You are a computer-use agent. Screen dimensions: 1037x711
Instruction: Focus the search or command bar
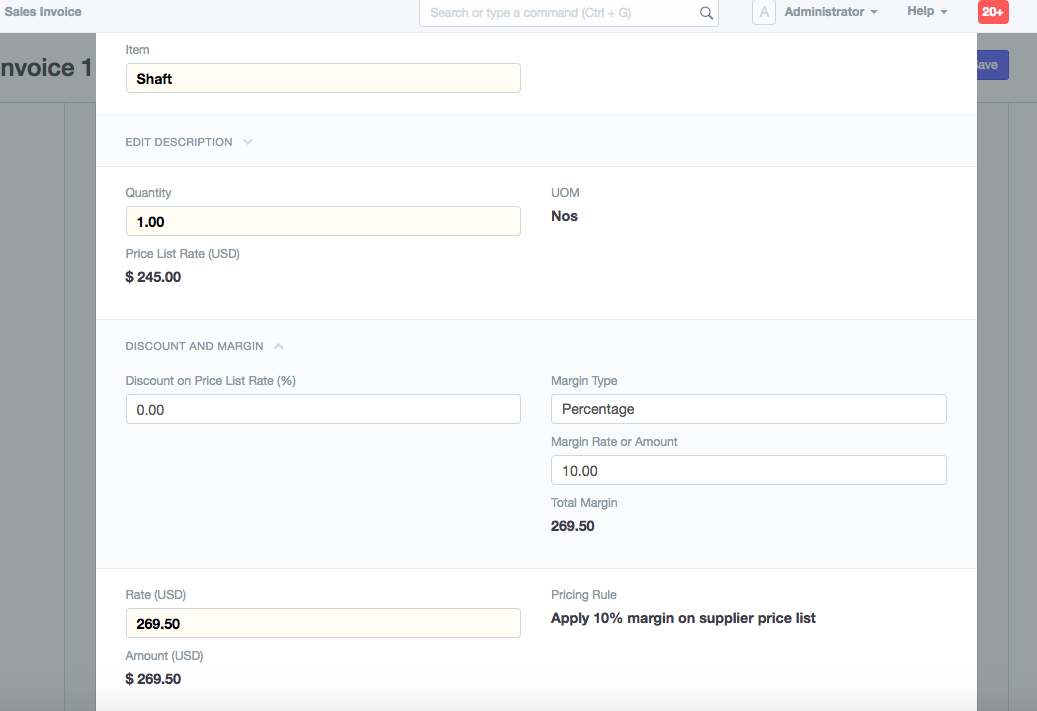(560, 13)
